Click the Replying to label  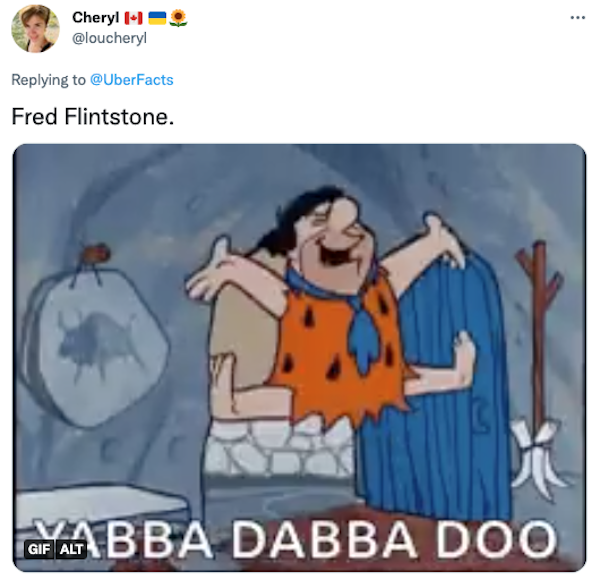pos(48,80)
